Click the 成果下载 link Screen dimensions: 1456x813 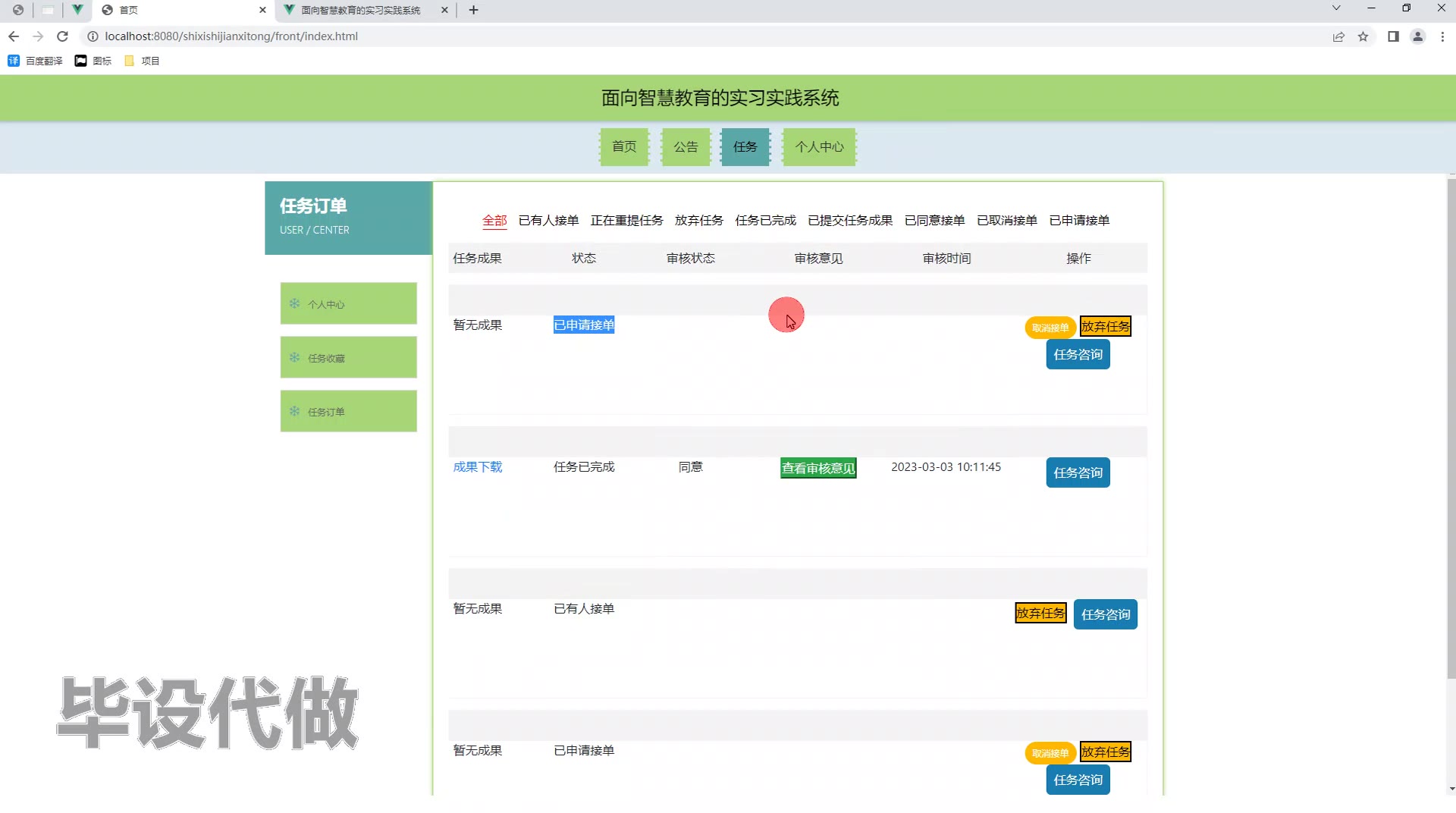(x=478, y=466)
